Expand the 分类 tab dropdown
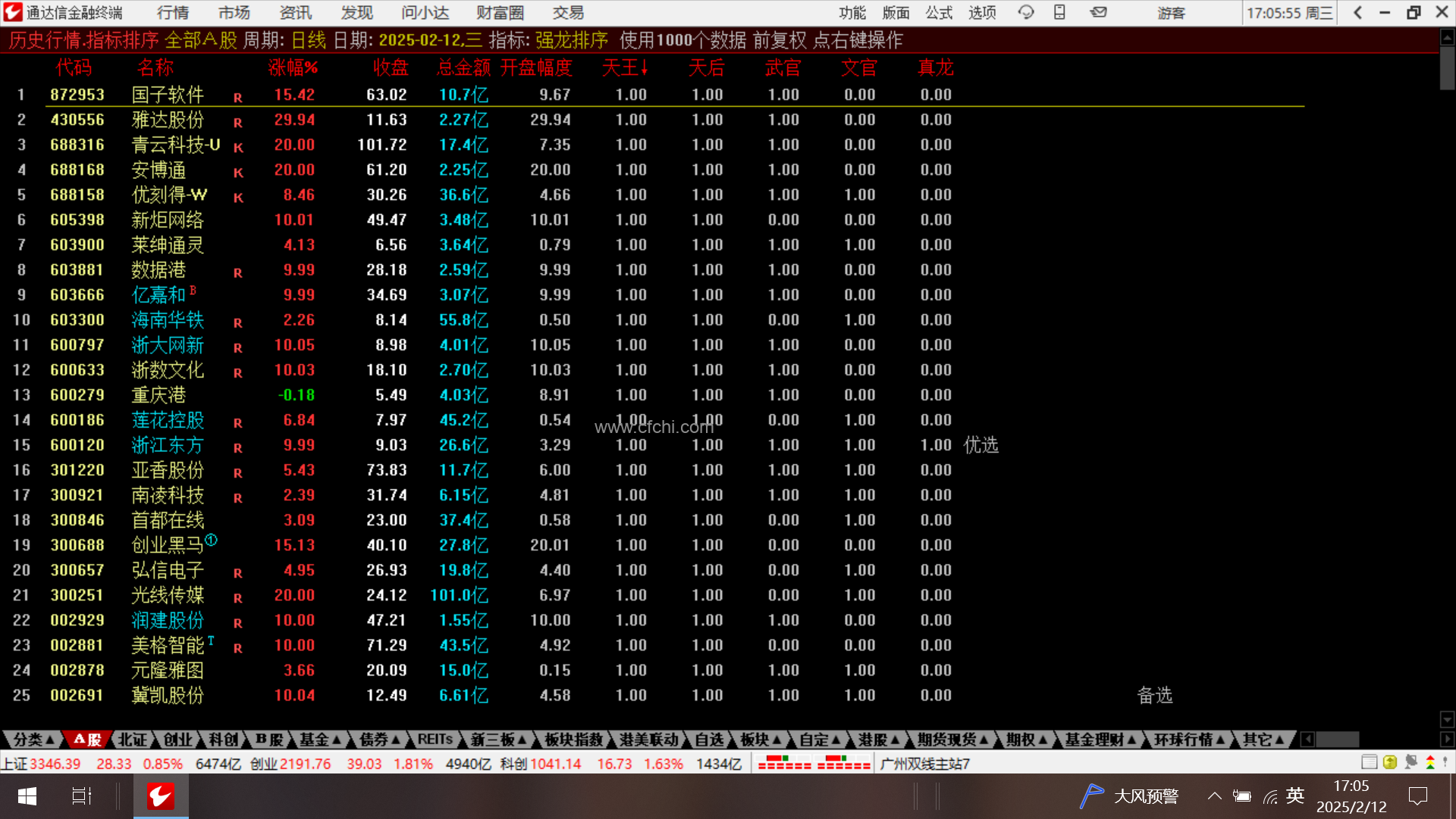 [34, 739]
